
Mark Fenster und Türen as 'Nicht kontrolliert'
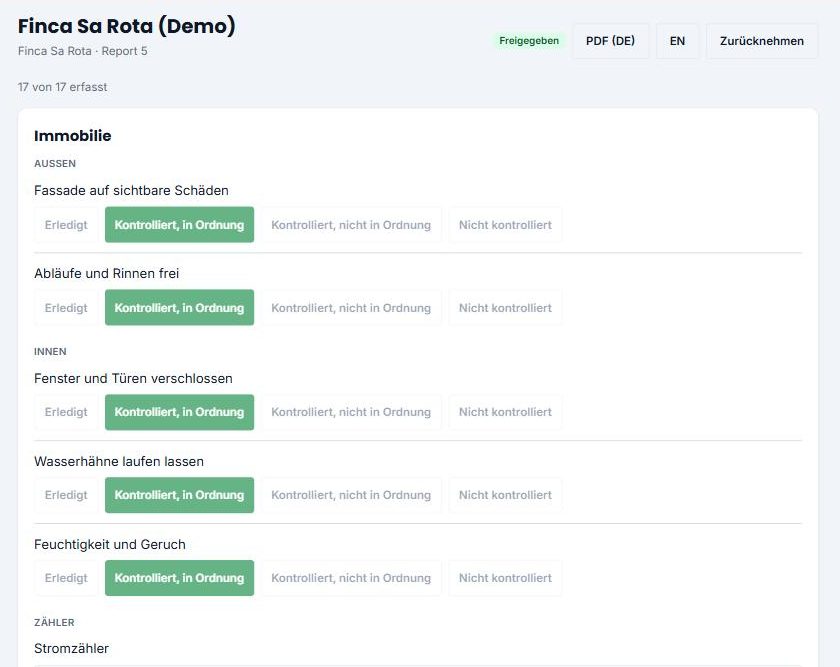[x=505, y=412]
